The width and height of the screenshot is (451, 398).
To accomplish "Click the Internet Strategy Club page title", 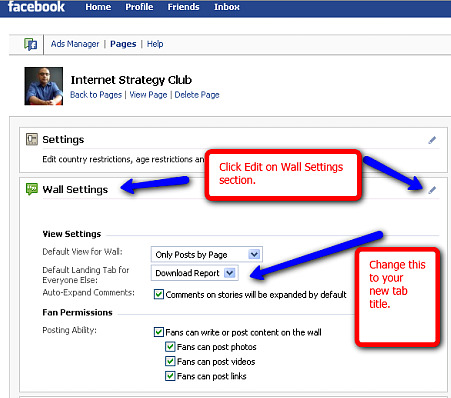I will pos(131,80).
